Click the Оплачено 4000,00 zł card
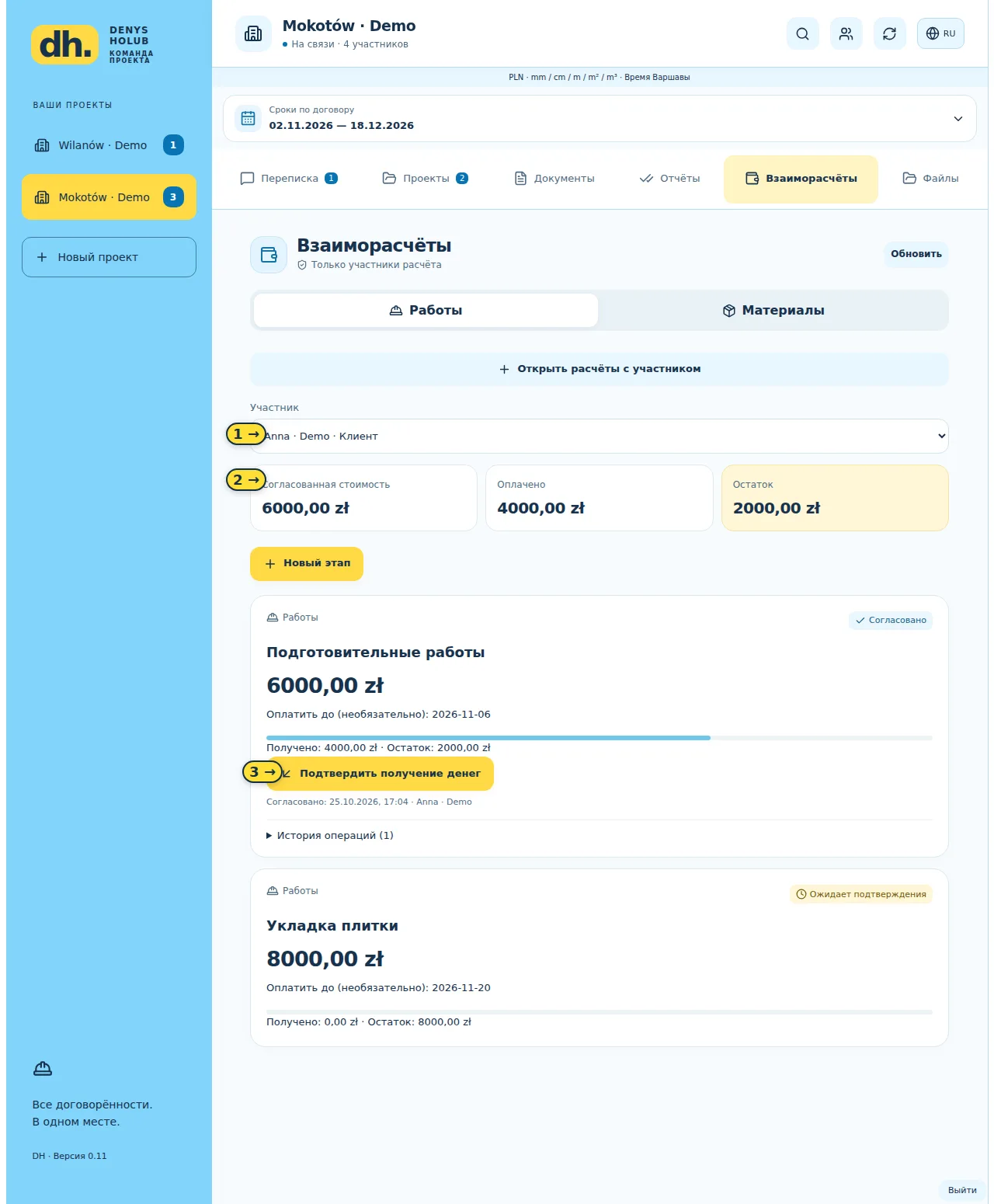 pos(600,498)
